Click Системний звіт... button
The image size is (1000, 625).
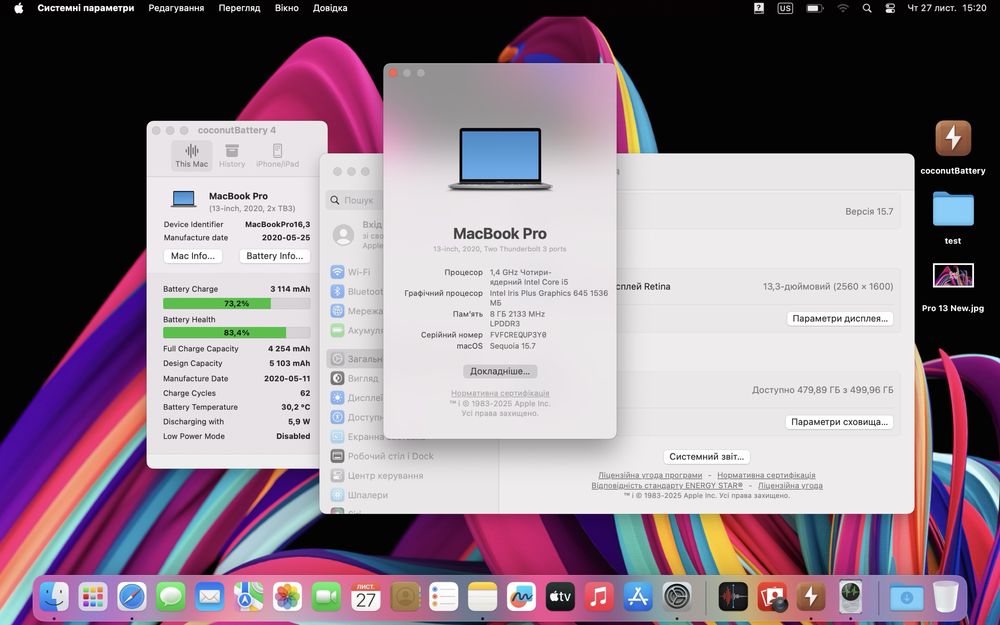click(x=707, y=457)
